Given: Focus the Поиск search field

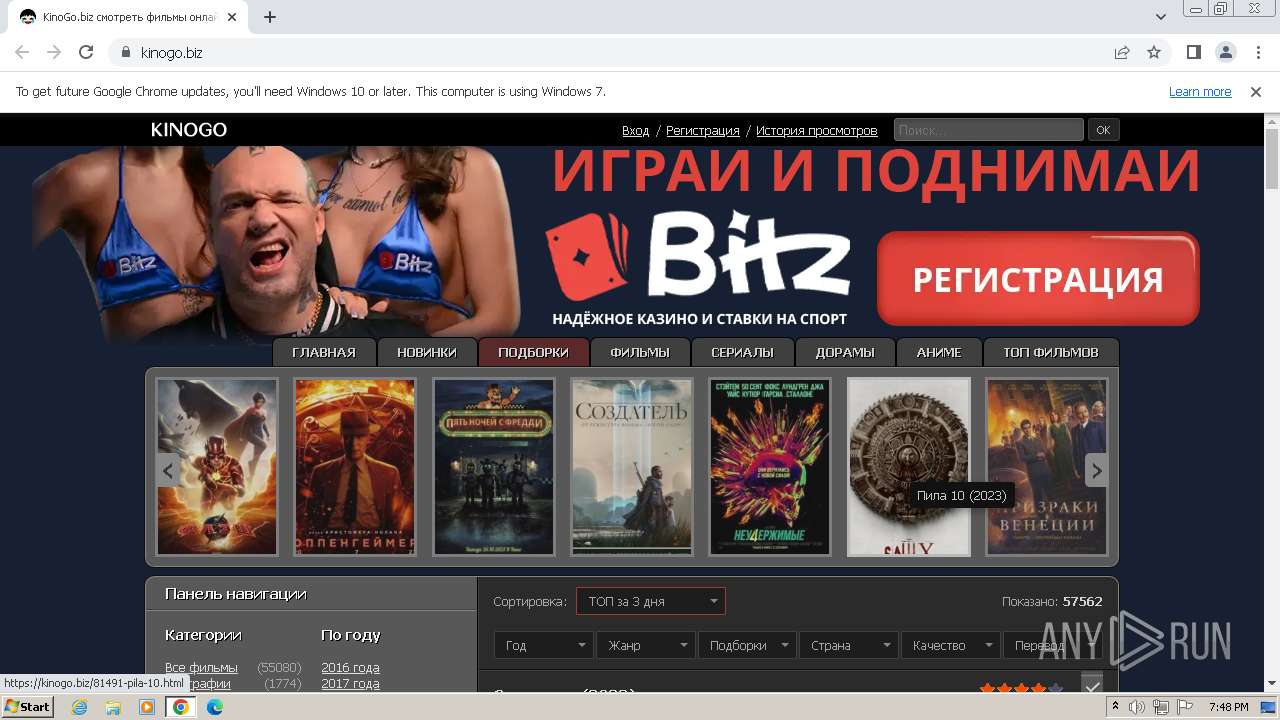Looking at the screenshot, I should pyautogui.click(x=988, y=130).
